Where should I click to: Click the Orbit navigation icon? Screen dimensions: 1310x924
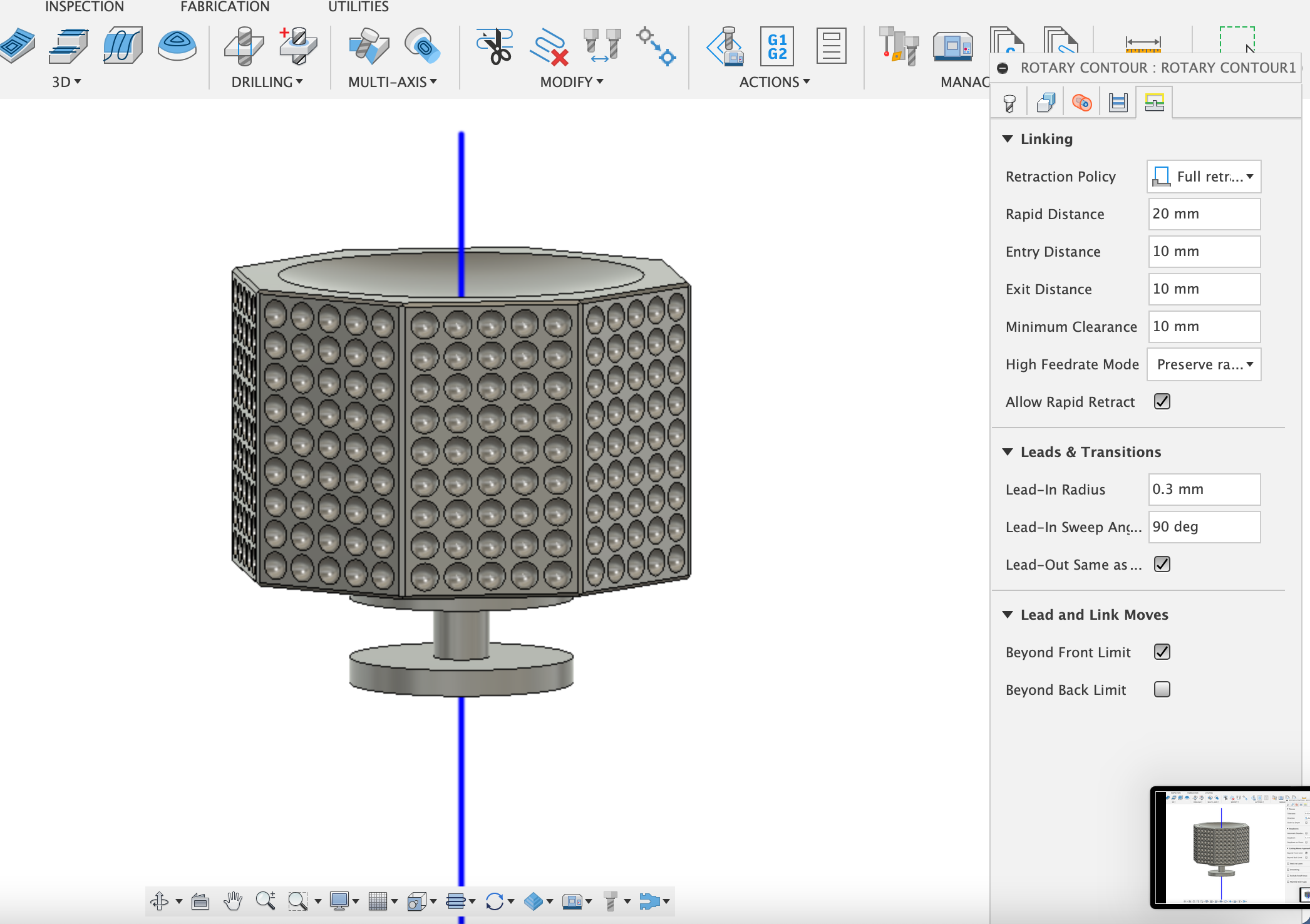pyautogui.click(x=160, y=901)
